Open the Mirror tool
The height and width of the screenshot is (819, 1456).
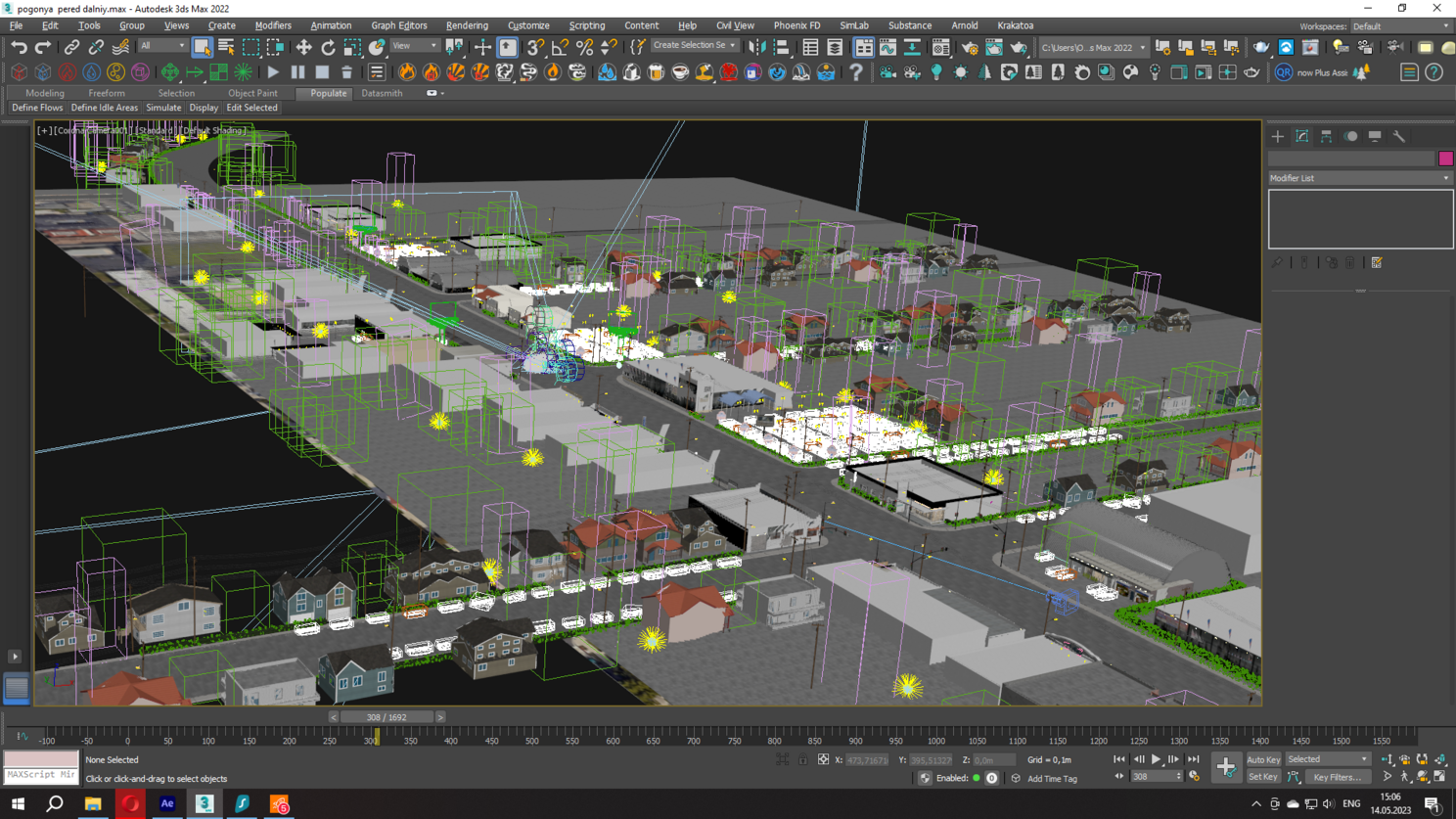[757, 47]
